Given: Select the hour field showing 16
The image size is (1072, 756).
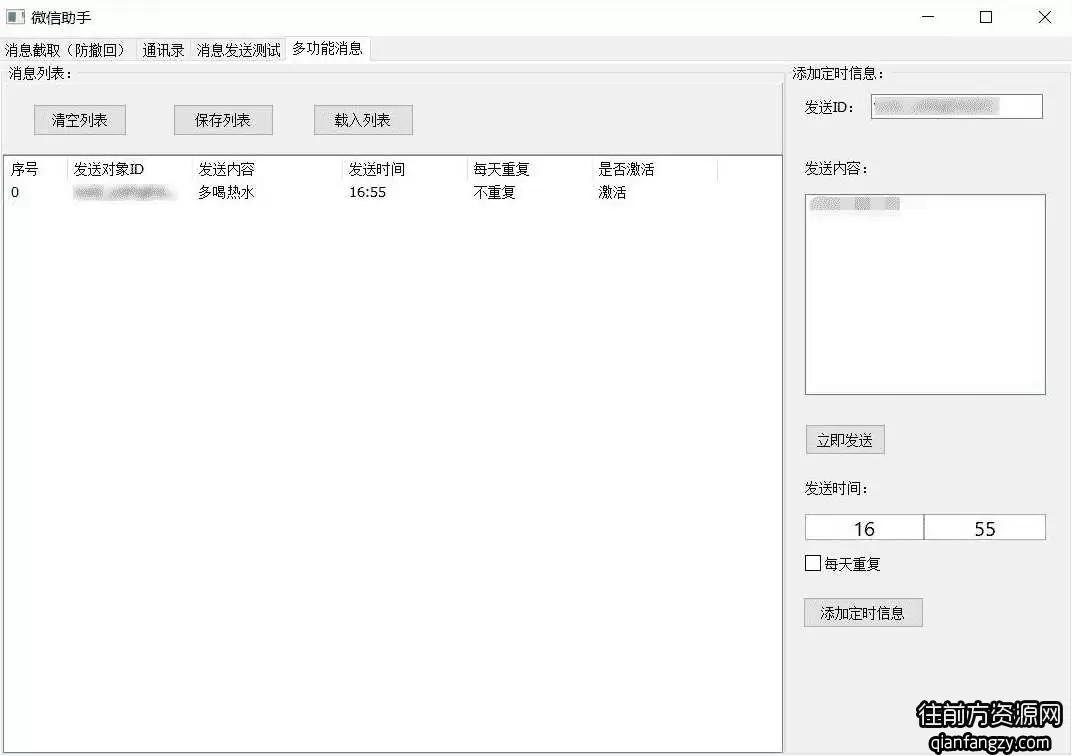Looking at the screenshot, I should (864, 528).
